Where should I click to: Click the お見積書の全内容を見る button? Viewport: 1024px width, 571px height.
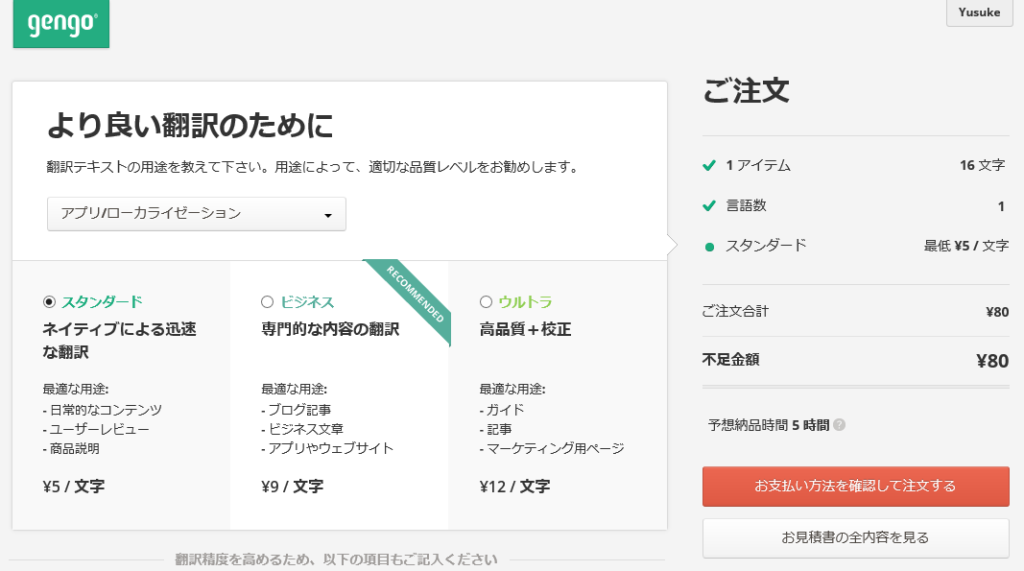(x=855, y=538)
